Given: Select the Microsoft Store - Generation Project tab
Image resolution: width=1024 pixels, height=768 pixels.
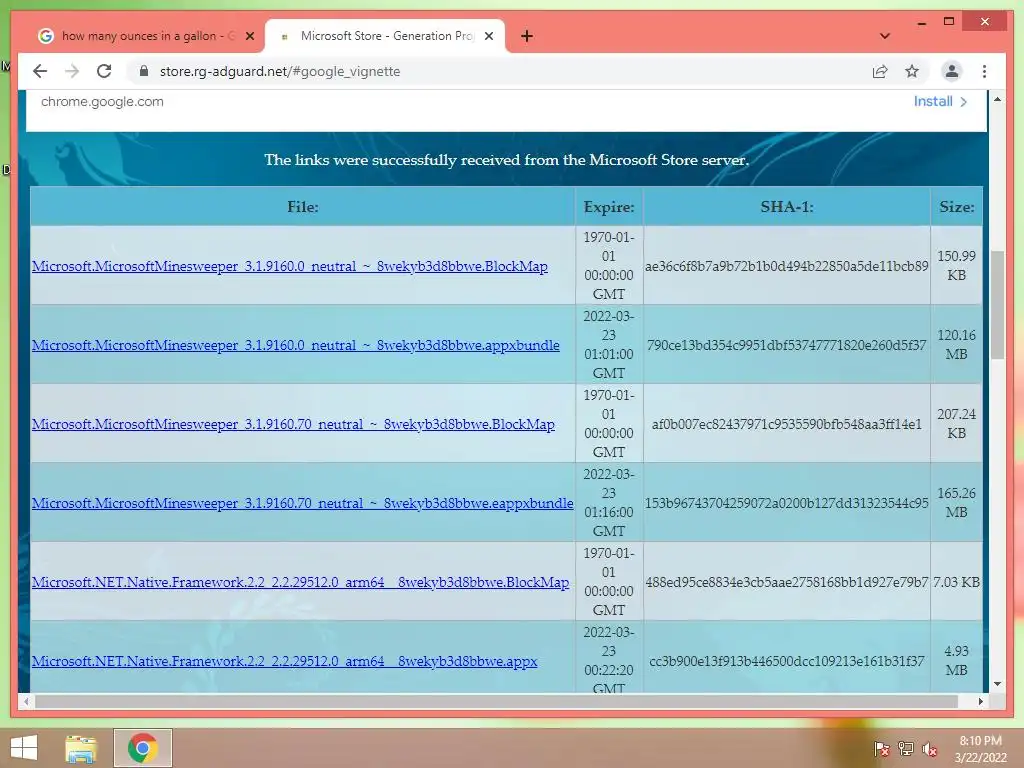Looking at the screenshot, I should (x=385, y=36).
